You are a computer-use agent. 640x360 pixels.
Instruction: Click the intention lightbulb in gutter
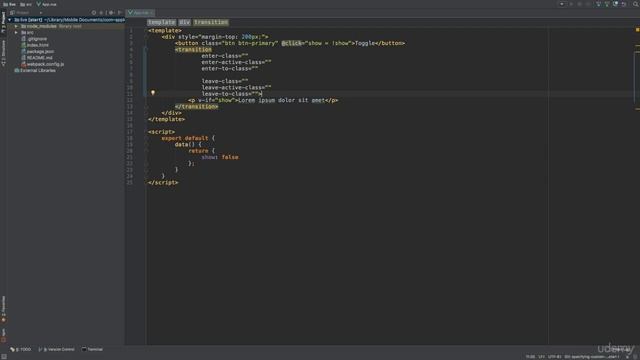[x=153, y=93]
